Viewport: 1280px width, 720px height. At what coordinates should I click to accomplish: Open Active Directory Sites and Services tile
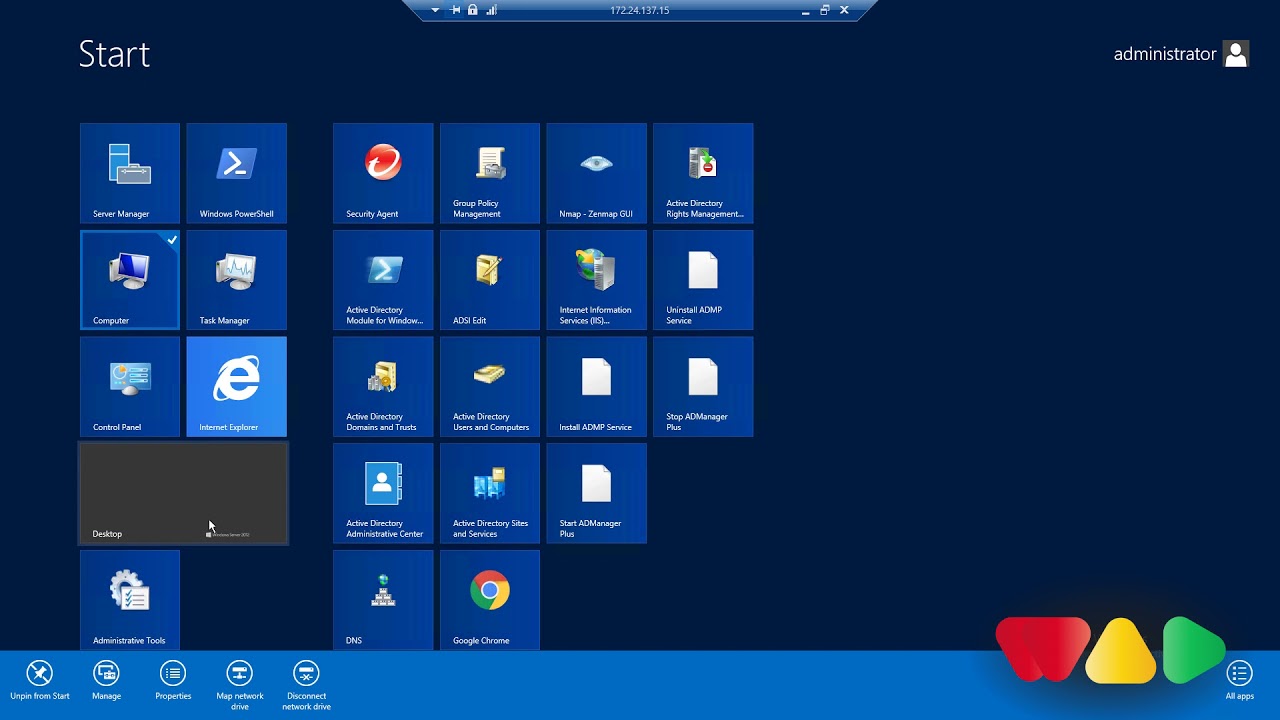pos(490,493)
